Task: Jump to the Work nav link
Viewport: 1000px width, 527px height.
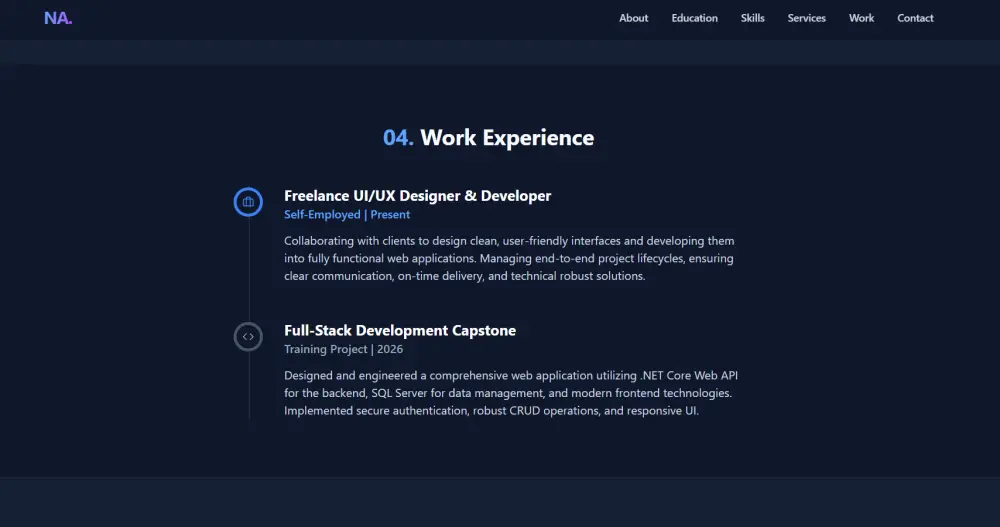Action: (861, 19)
